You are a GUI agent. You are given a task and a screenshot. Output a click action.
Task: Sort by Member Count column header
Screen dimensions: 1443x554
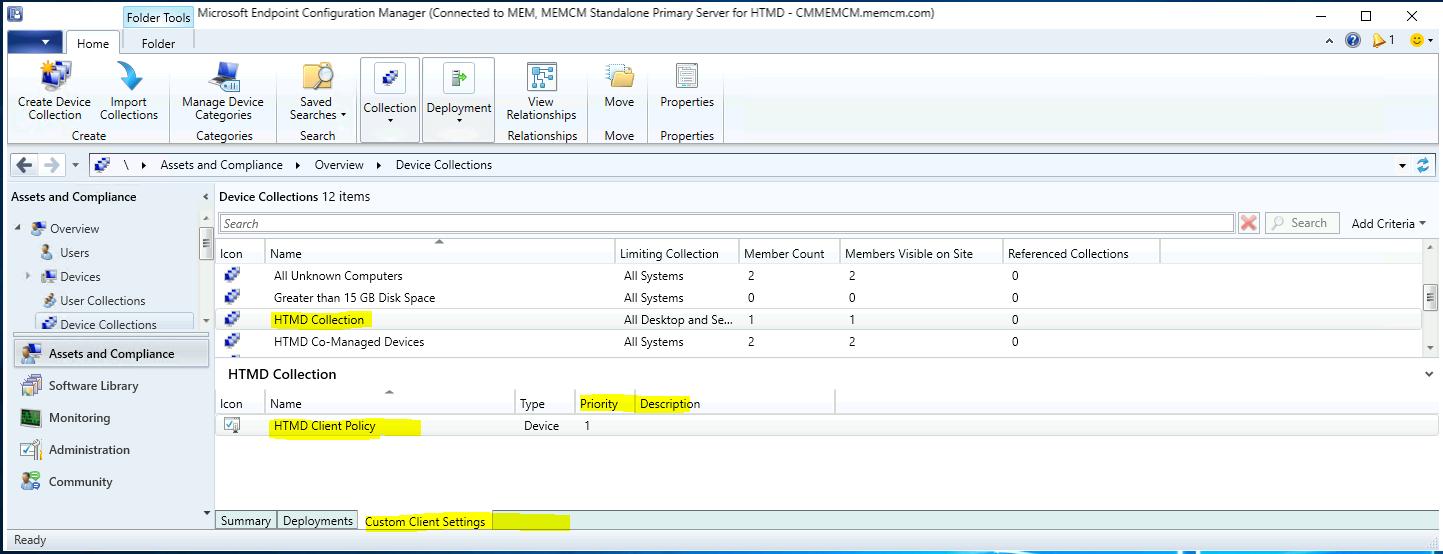pyautogui.click(x=789, y=254)
